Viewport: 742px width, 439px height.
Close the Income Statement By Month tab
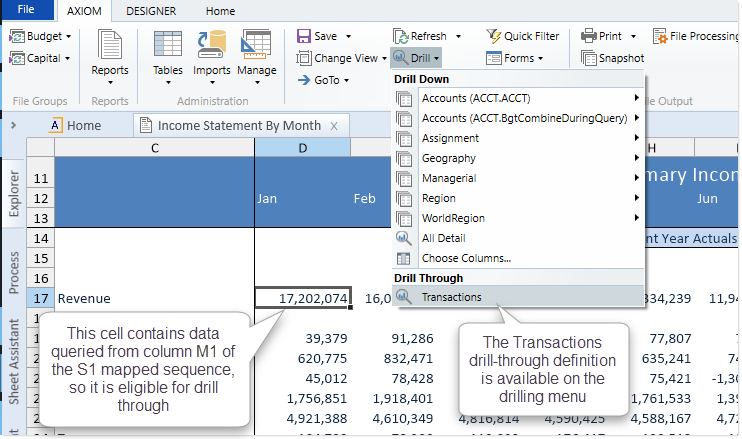(334, 126)
